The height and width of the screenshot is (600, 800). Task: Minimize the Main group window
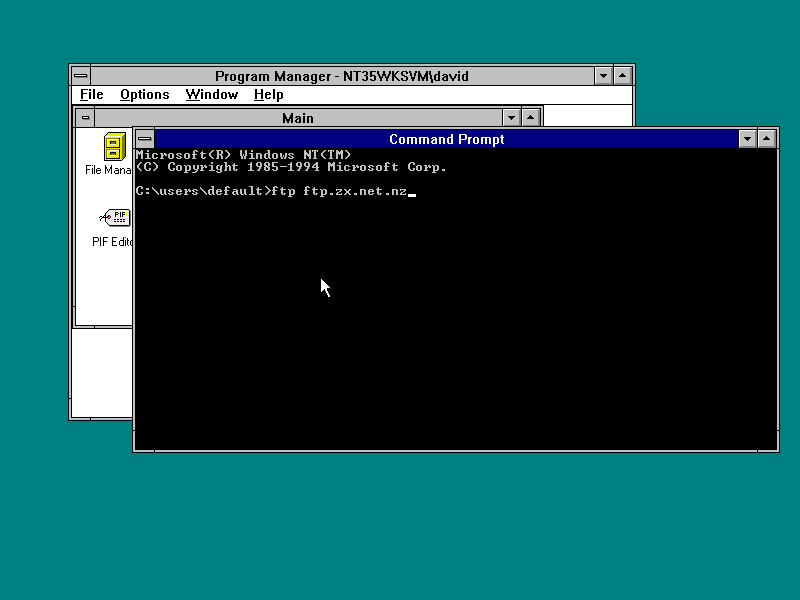click(x=511, y=118)
